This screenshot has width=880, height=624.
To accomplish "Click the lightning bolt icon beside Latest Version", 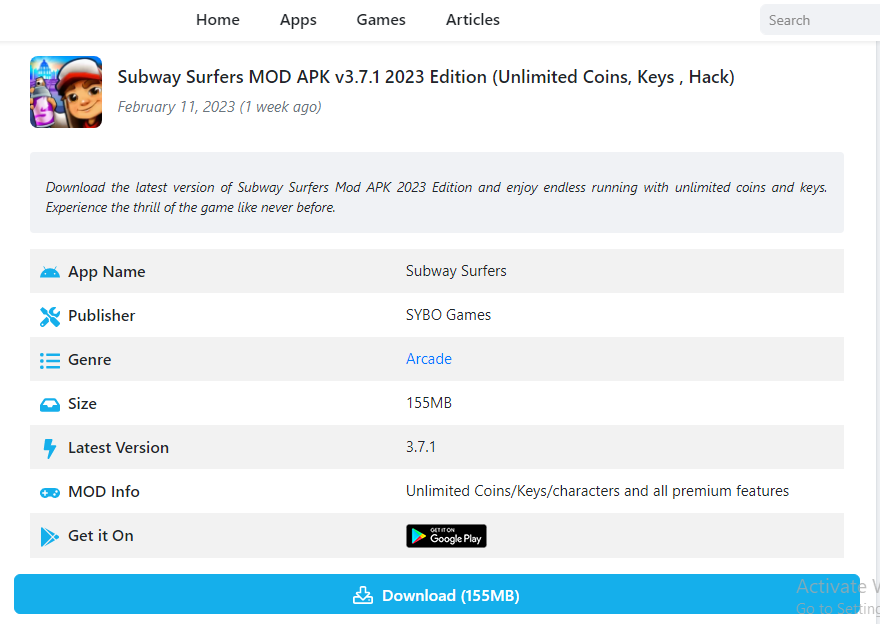I will pyautogui.click(x=50, y=448).
